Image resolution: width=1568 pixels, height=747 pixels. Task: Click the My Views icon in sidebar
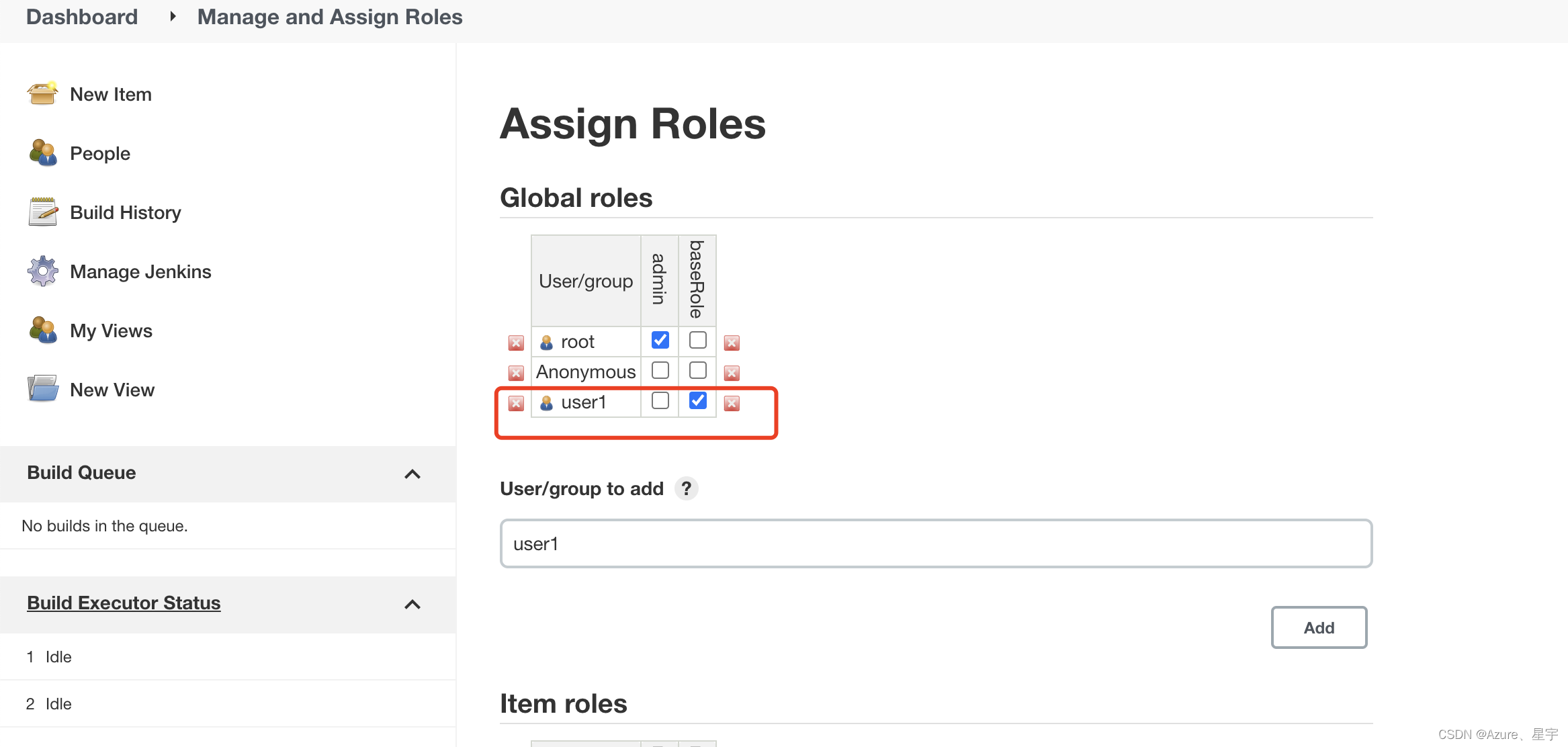coord(42,330)
